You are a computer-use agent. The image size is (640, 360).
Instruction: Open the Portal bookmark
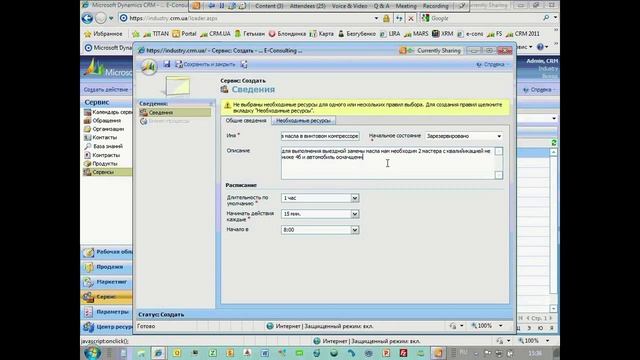coord(184,34)
